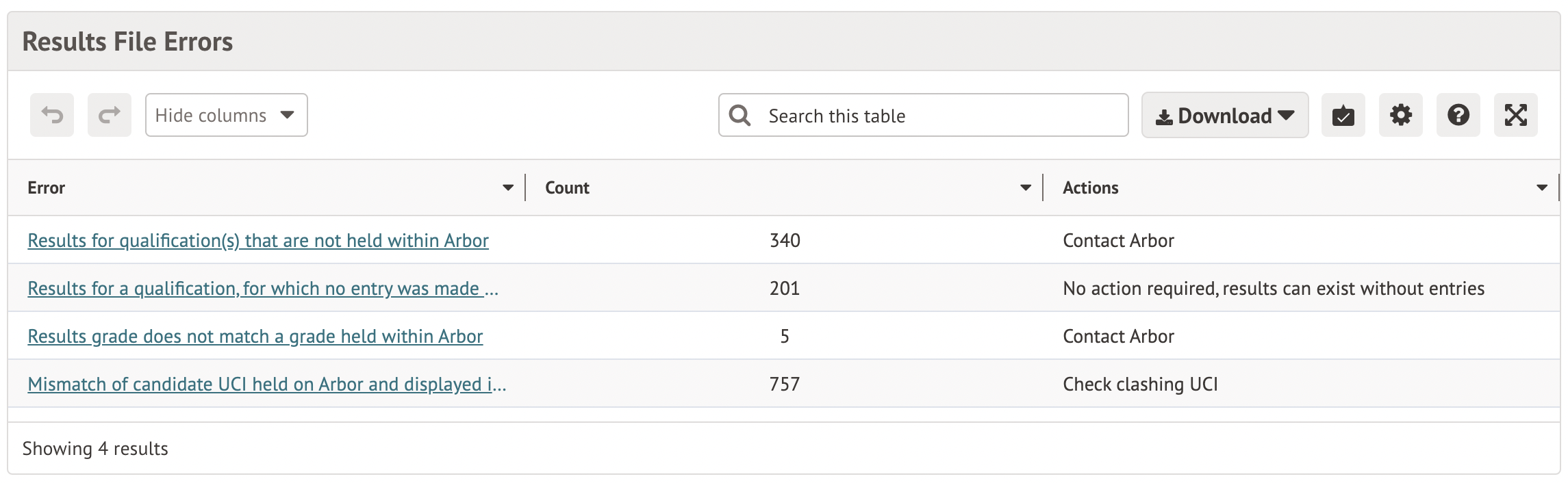Open the Download dropdown menu
Image resolution: width=1568 pixels, height=483 pixels.
pos(1224,116)
